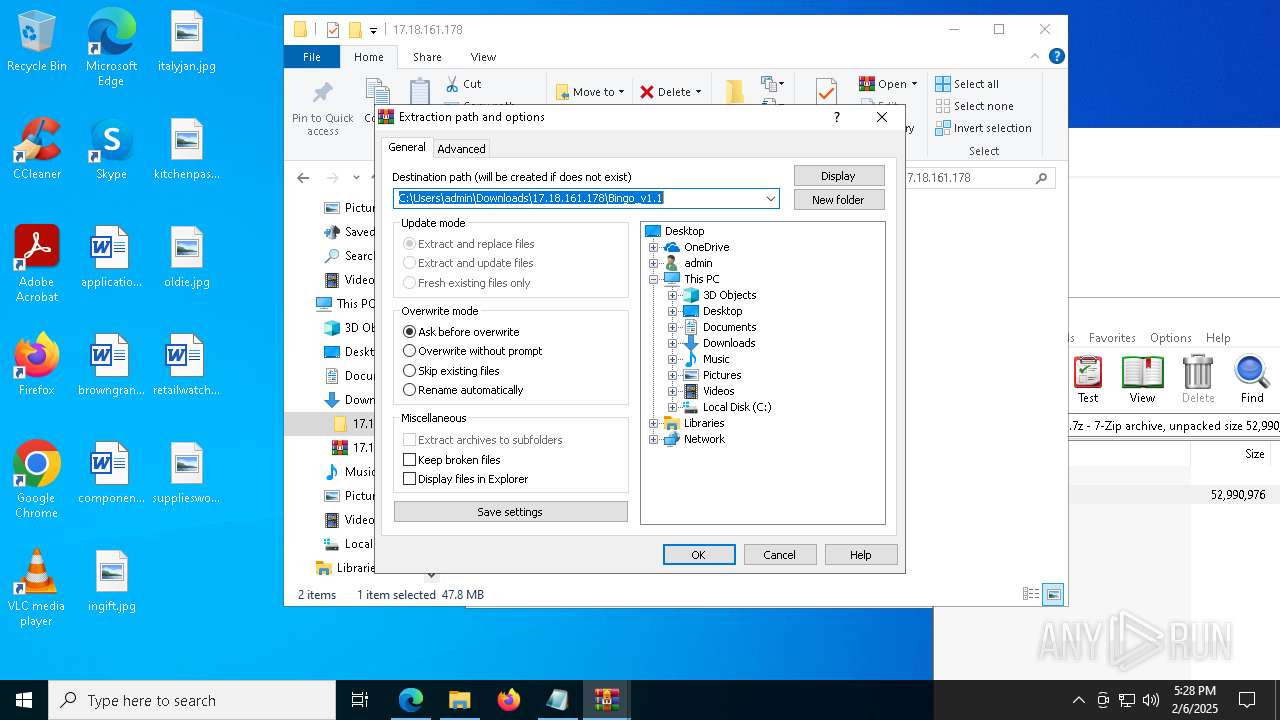Click the WinRAR Find toolbar icon

(x=1252, y=379)
